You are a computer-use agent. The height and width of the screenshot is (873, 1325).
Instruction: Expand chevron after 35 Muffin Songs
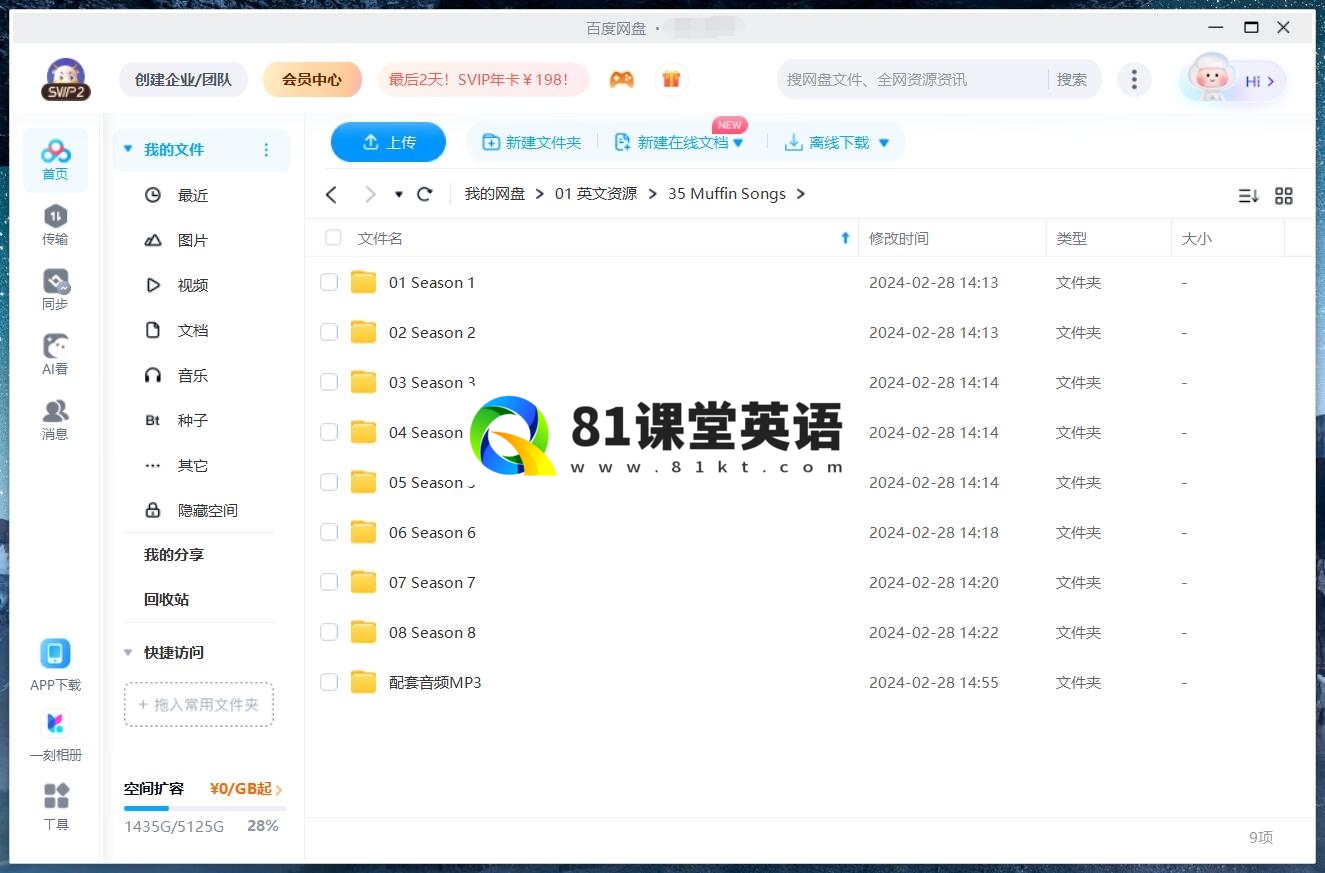[x=801, y=194]
